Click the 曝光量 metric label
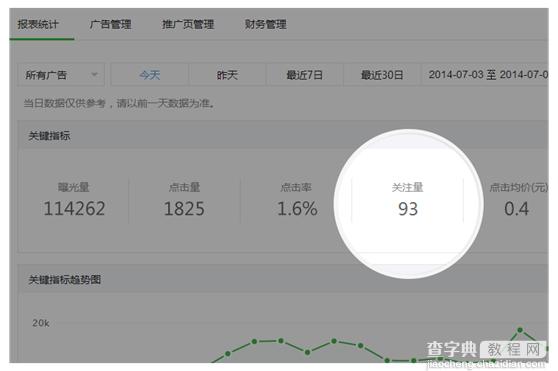The height and width of the screenshot is (371, 558). click(74, 187)
